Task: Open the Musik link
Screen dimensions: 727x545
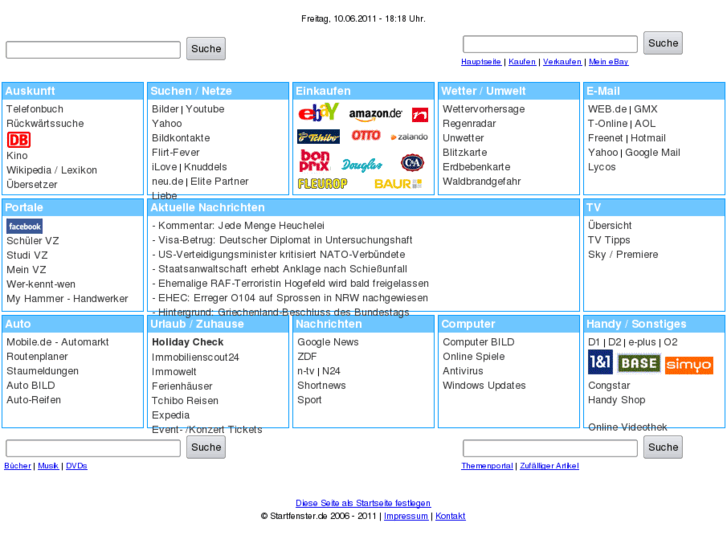Action: point(48,466)
